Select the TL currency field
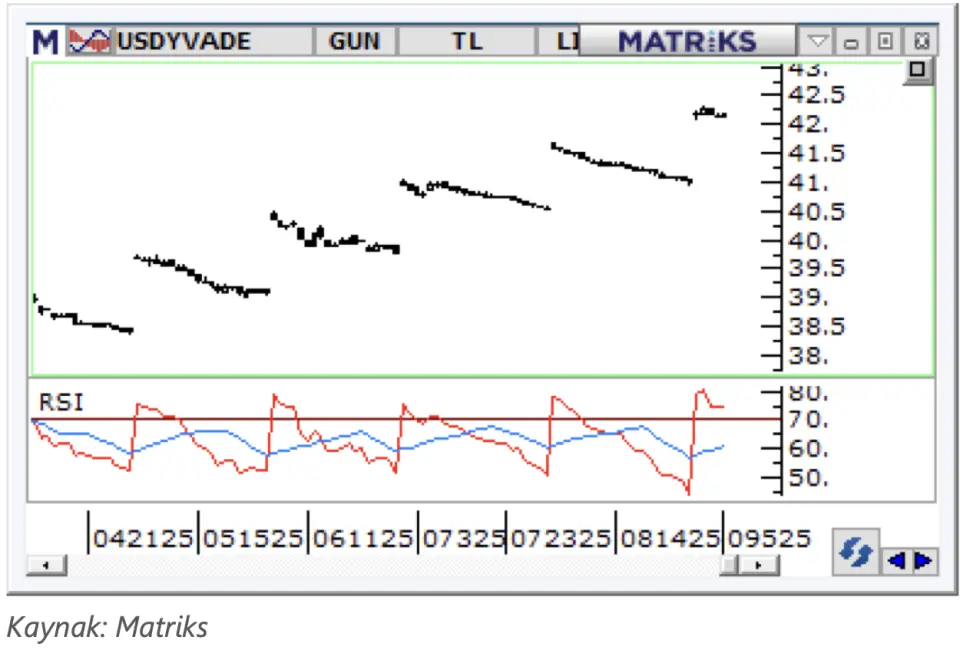This screenshot has height=660, width=960. 466,42
